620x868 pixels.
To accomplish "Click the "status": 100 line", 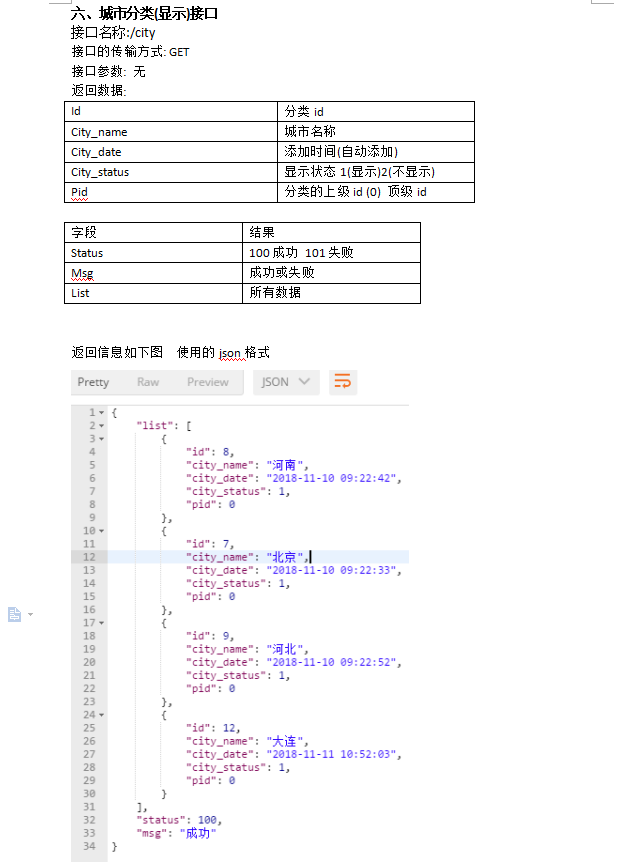I will click(x=179, y=820).
